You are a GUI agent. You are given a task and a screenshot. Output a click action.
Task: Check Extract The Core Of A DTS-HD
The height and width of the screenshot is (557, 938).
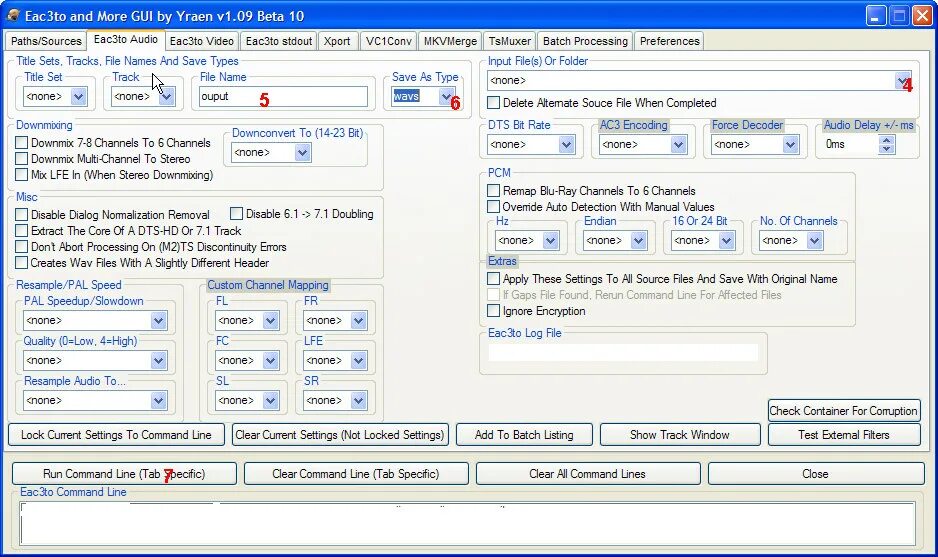[22, 230]
